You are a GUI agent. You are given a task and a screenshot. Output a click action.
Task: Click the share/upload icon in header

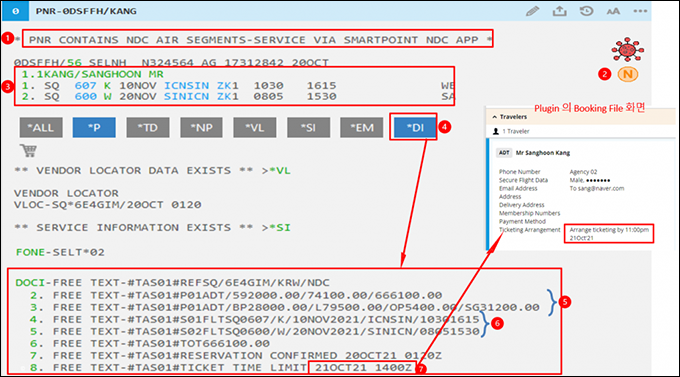coord(559,11)
